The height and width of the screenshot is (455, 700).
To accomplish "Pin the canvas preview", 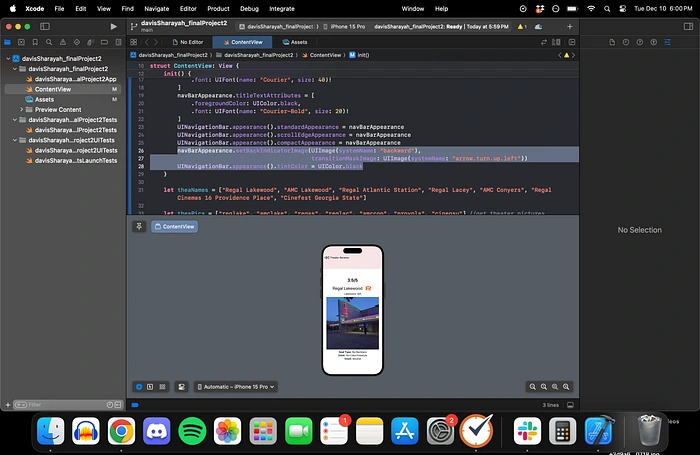I will point(139,227).
